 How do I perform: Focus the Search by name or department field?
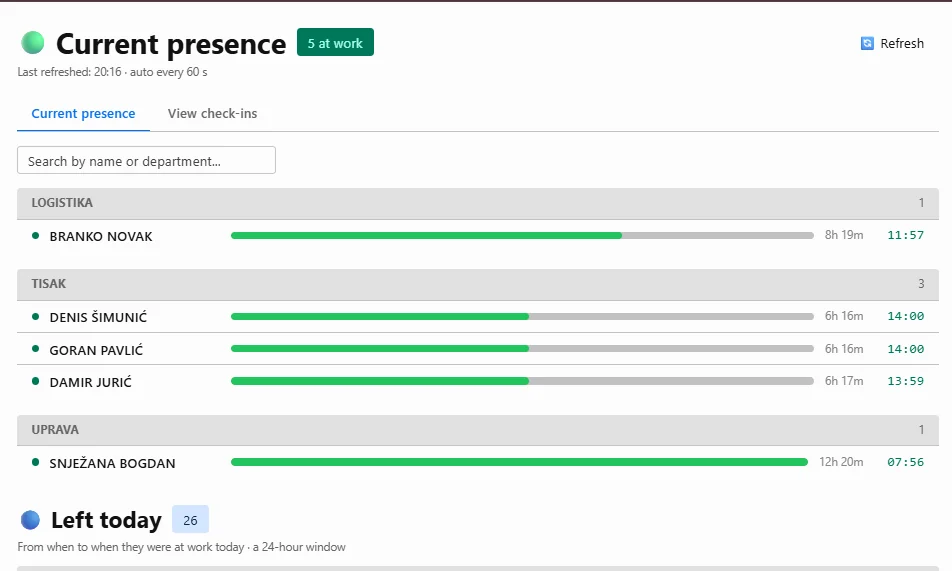tap(146, 160)
